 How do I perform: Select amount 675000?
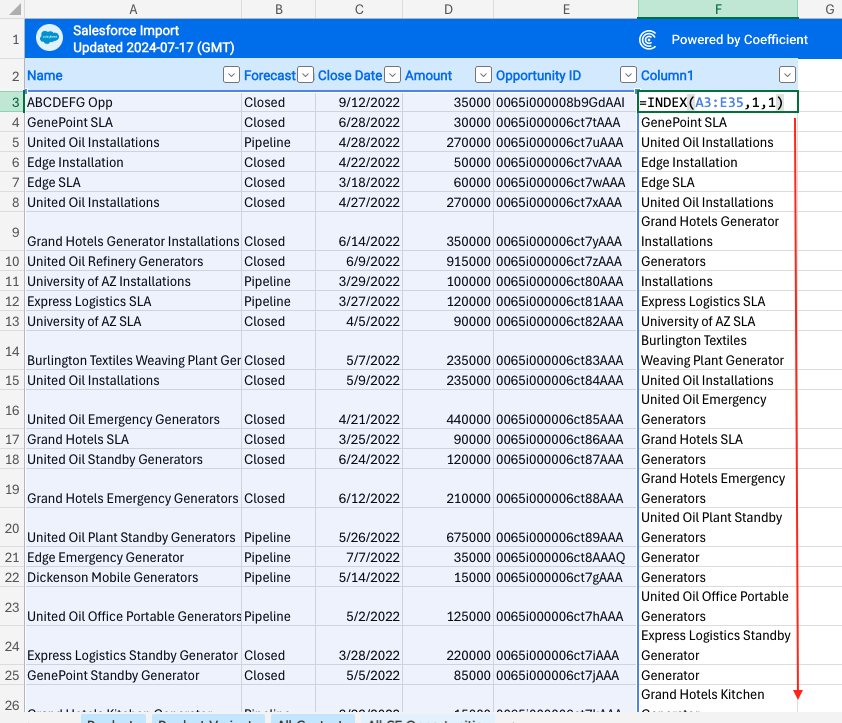448,528
